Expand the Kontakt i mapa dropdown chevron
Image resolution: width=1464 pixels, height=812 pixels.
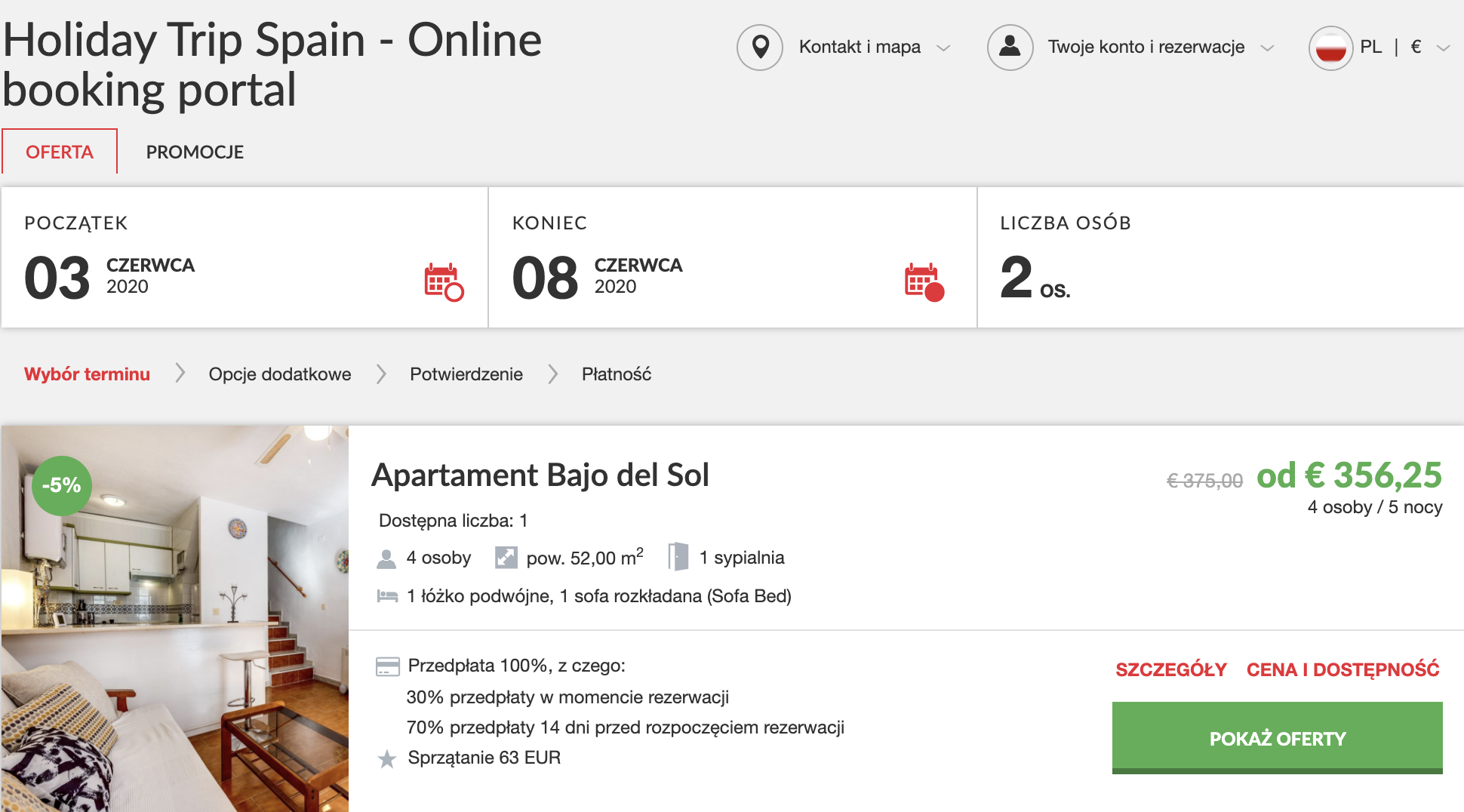[x=944, y=47]
